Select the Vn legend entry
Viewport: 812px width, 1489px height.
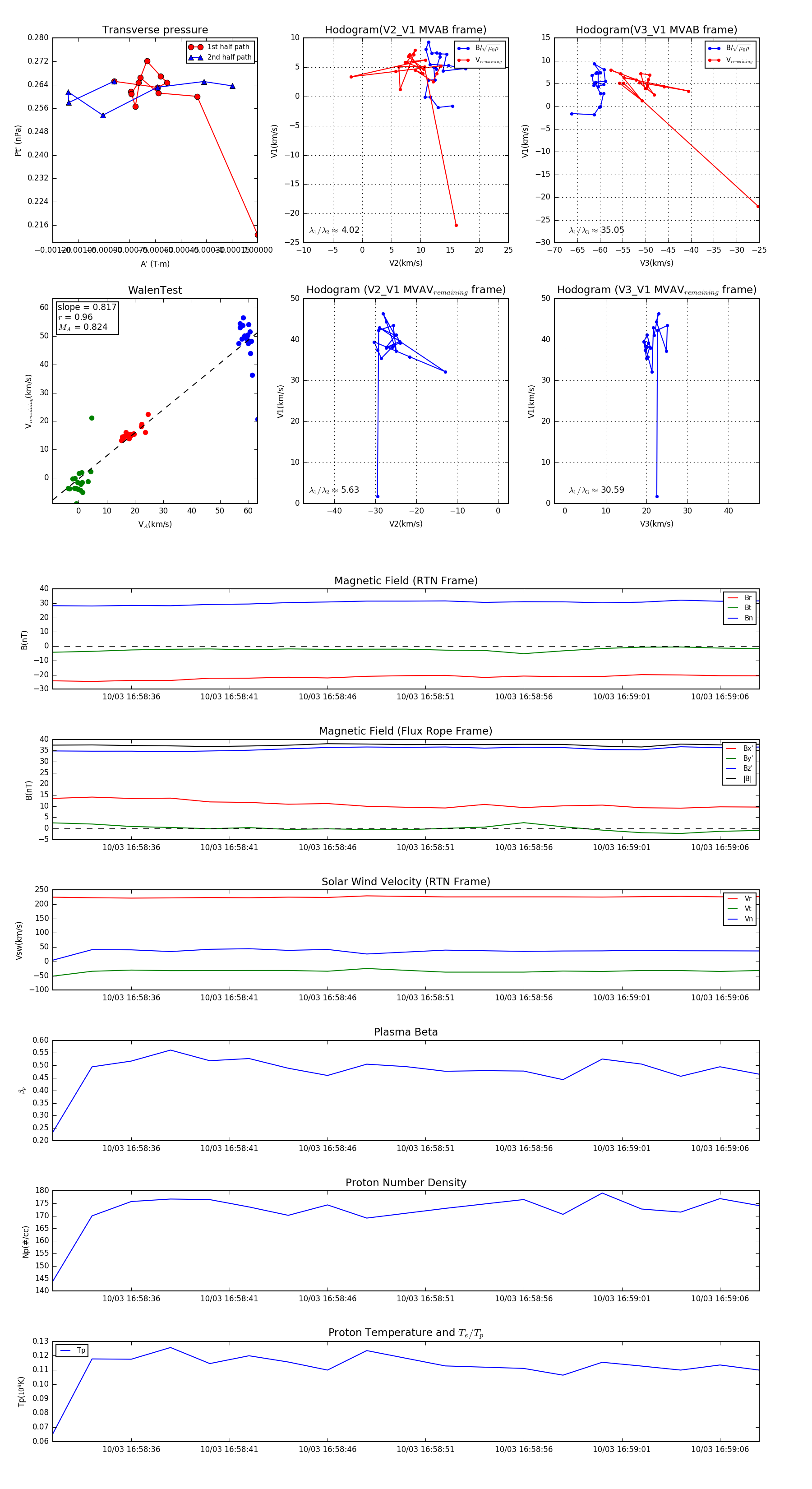point(740,919)
